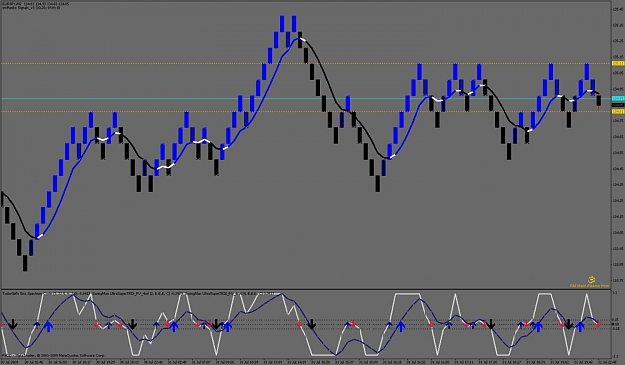Screen dimensions: 625x365
Task: Click the black current price label on price axis
Action: tap(618, 105)
